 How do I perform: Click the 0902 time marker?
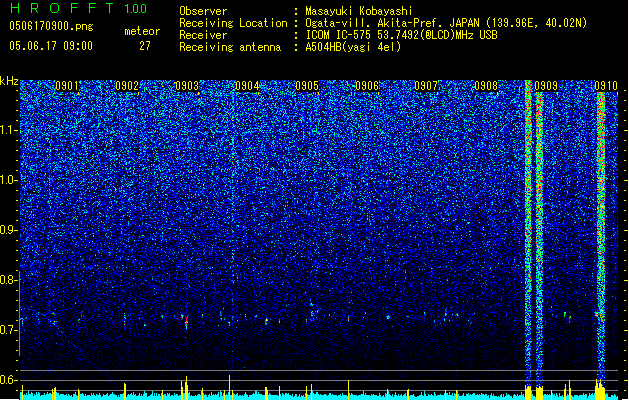coord(127,86)
